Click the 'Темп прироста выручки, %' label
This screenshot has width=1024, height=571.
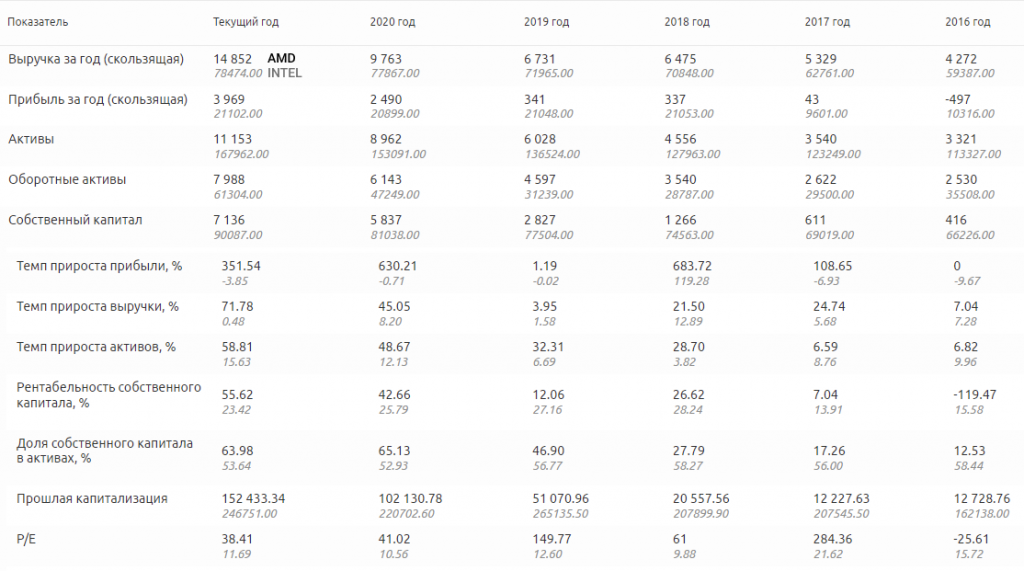pos(98,306)
